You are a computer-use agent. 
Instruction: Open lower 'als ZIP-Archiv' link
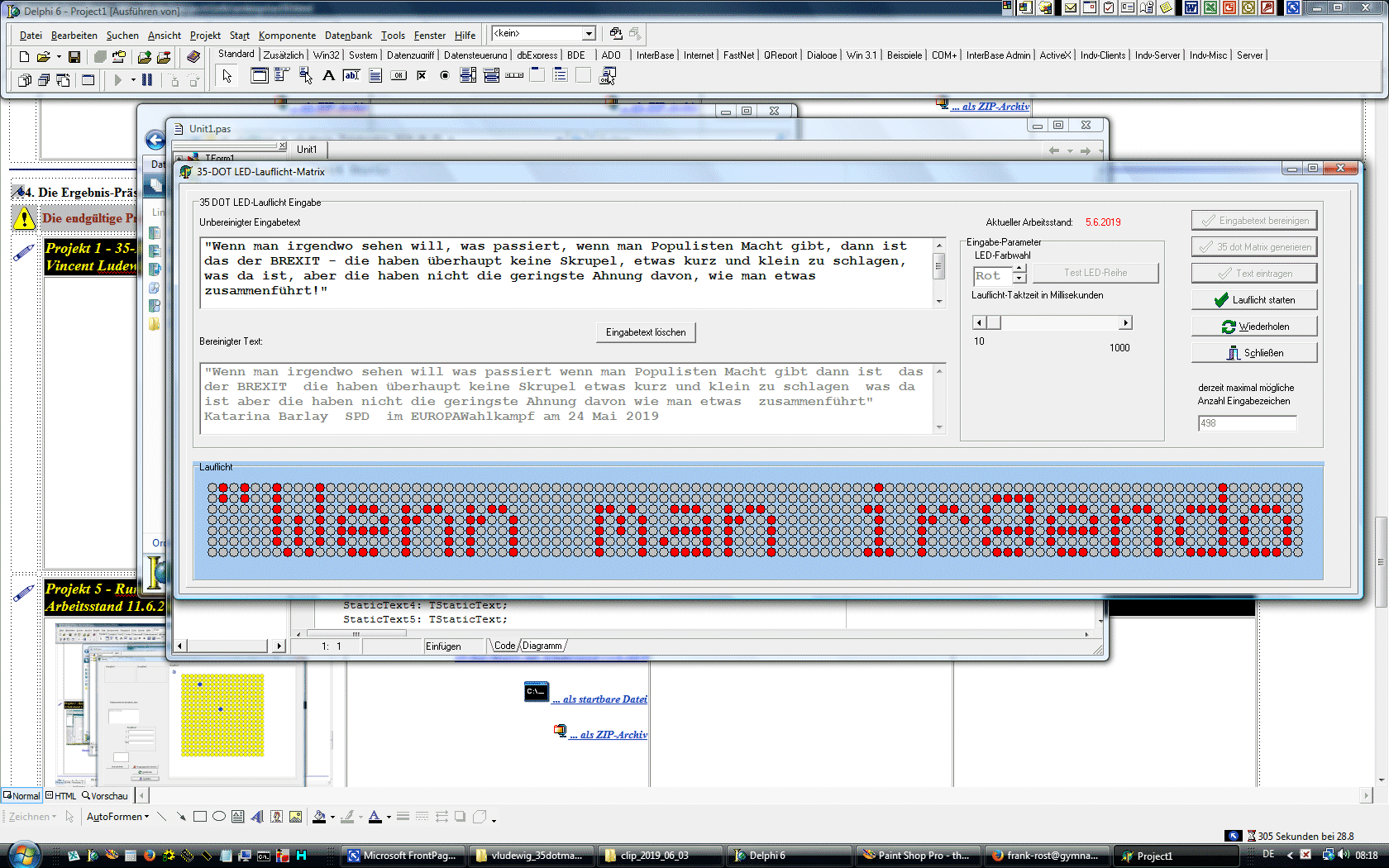(608, 735)
